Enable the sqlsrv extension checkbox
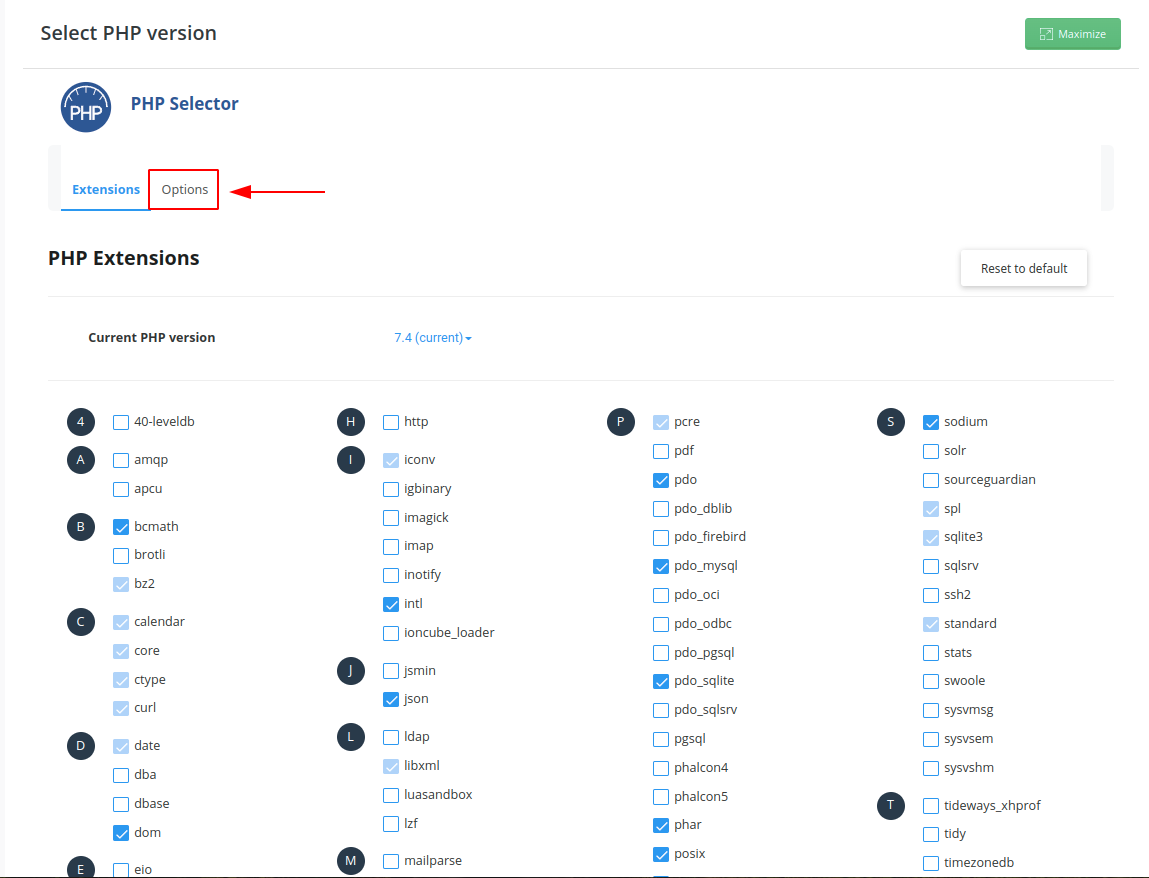This screenshot has width=1149, height=878. (x=931, y=567)
